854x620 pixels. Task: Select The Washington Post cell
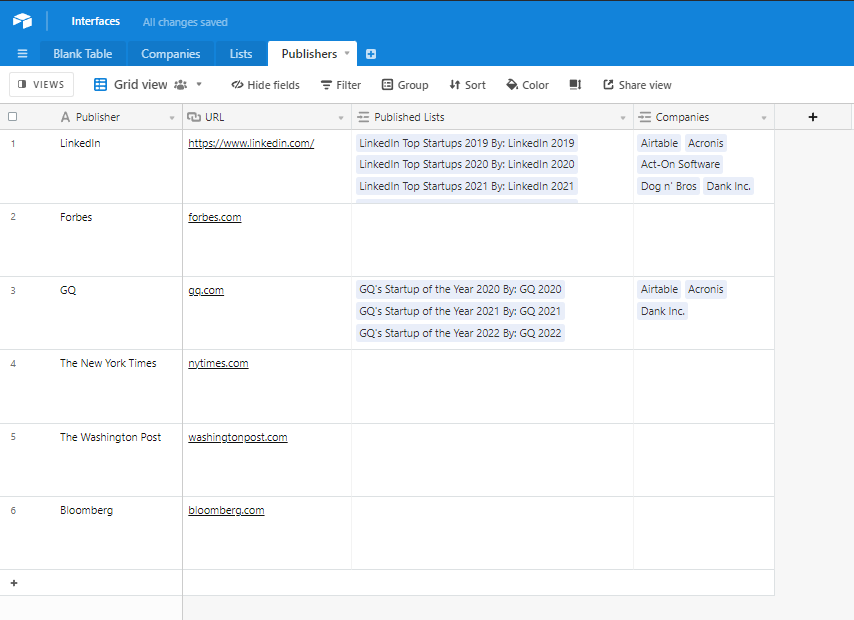pos(91,460)
